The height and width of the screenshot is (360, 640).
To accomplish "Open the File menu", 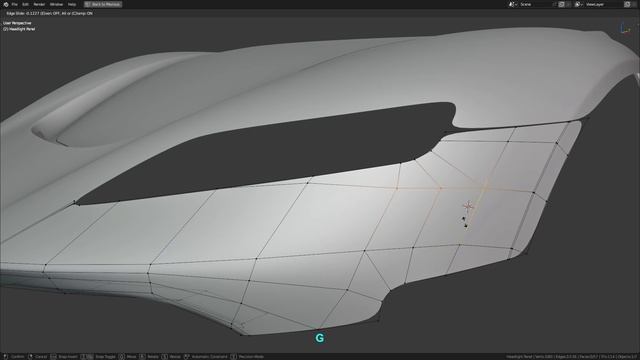I will [x=14, y=4].
